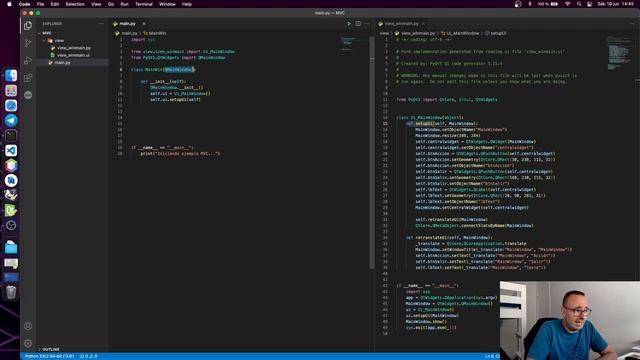The width and height of the screenshot is (640, 360).
Task: Click MainWin breadcrumb in main.py editor
Action: point(155,33)
